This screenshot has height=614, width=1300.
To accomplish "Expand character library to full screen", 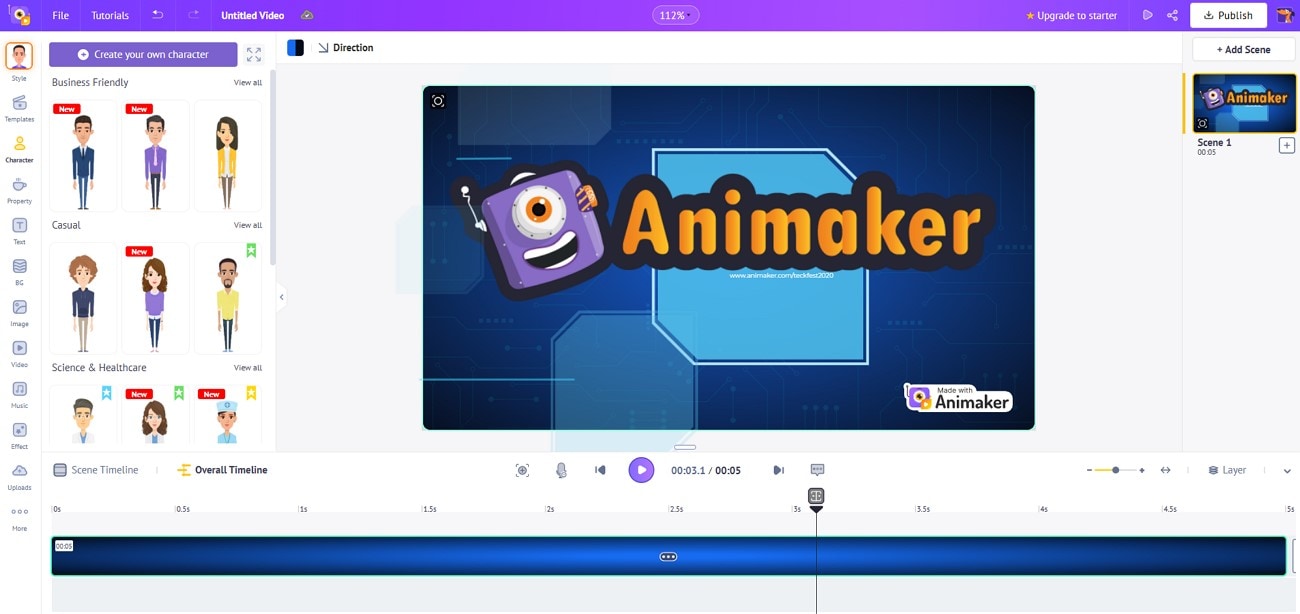I will click(254, 54).
